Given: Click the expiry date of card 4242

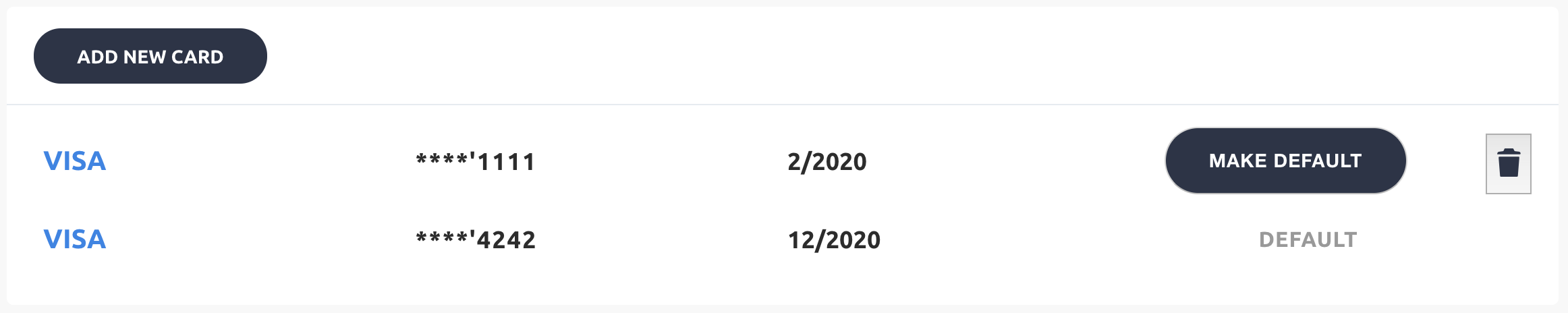Looking at the screenshot, I should coord(834,240).
